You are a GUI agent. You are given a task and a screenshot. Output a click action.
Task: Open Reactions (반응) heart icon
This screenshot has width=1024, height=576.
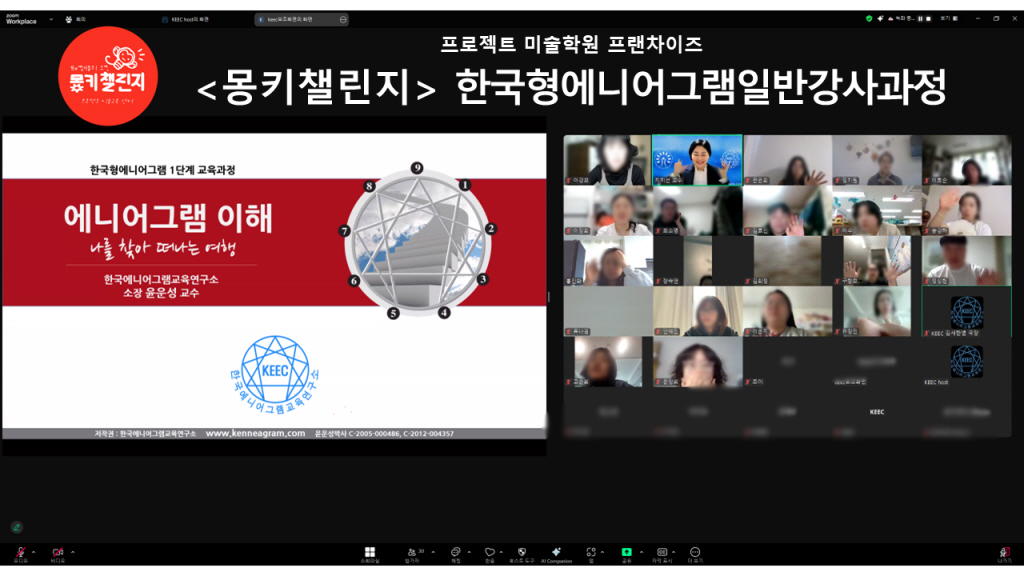point(489,554)
